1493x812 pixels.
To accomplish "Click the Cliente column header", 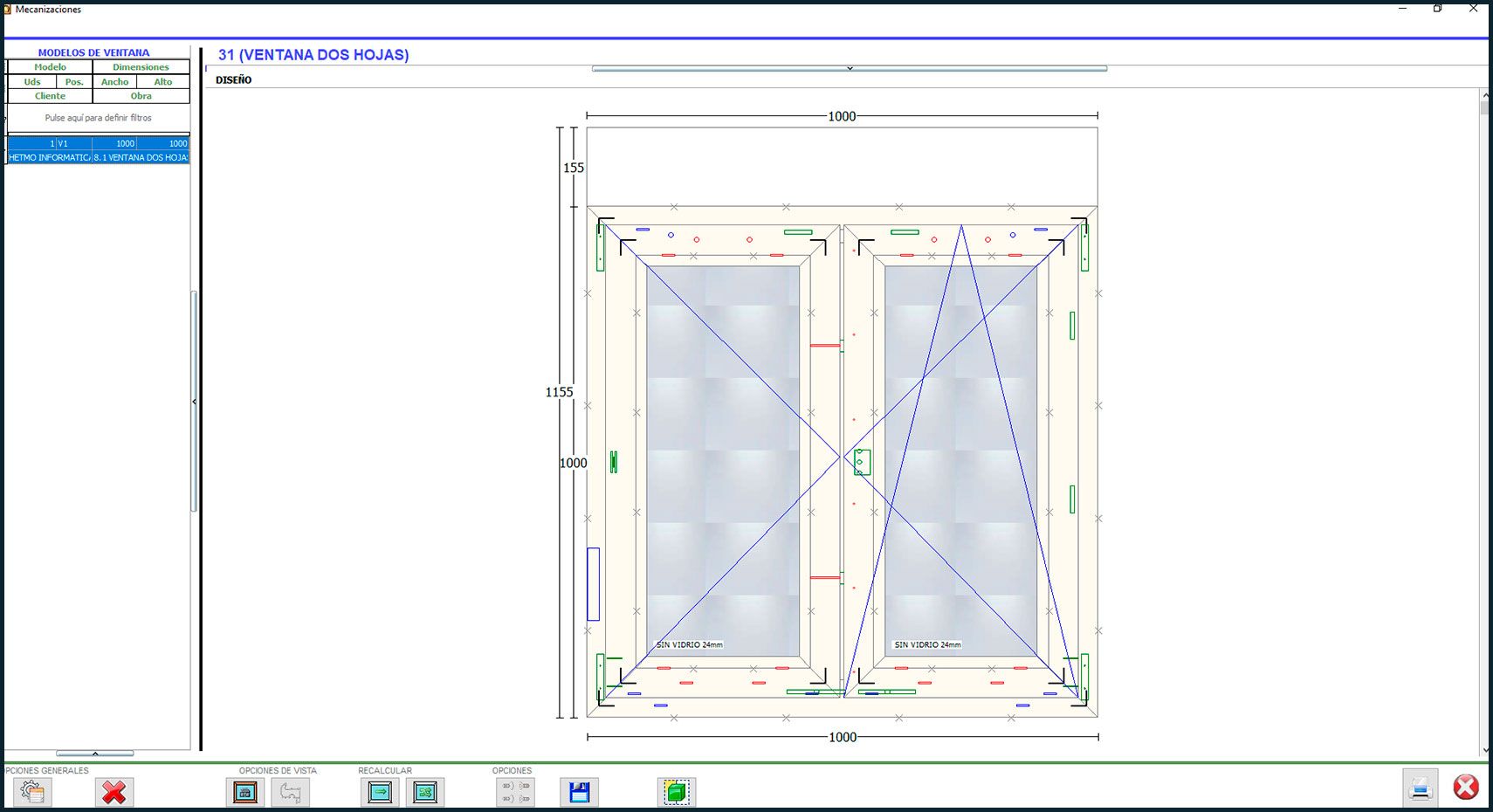I will pos(50,96).
